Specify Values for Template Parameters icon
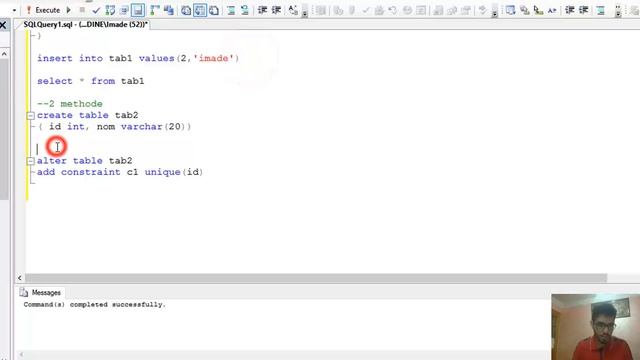Image resolution: width=640 pixels, height=360 pixels. (293, 10)
